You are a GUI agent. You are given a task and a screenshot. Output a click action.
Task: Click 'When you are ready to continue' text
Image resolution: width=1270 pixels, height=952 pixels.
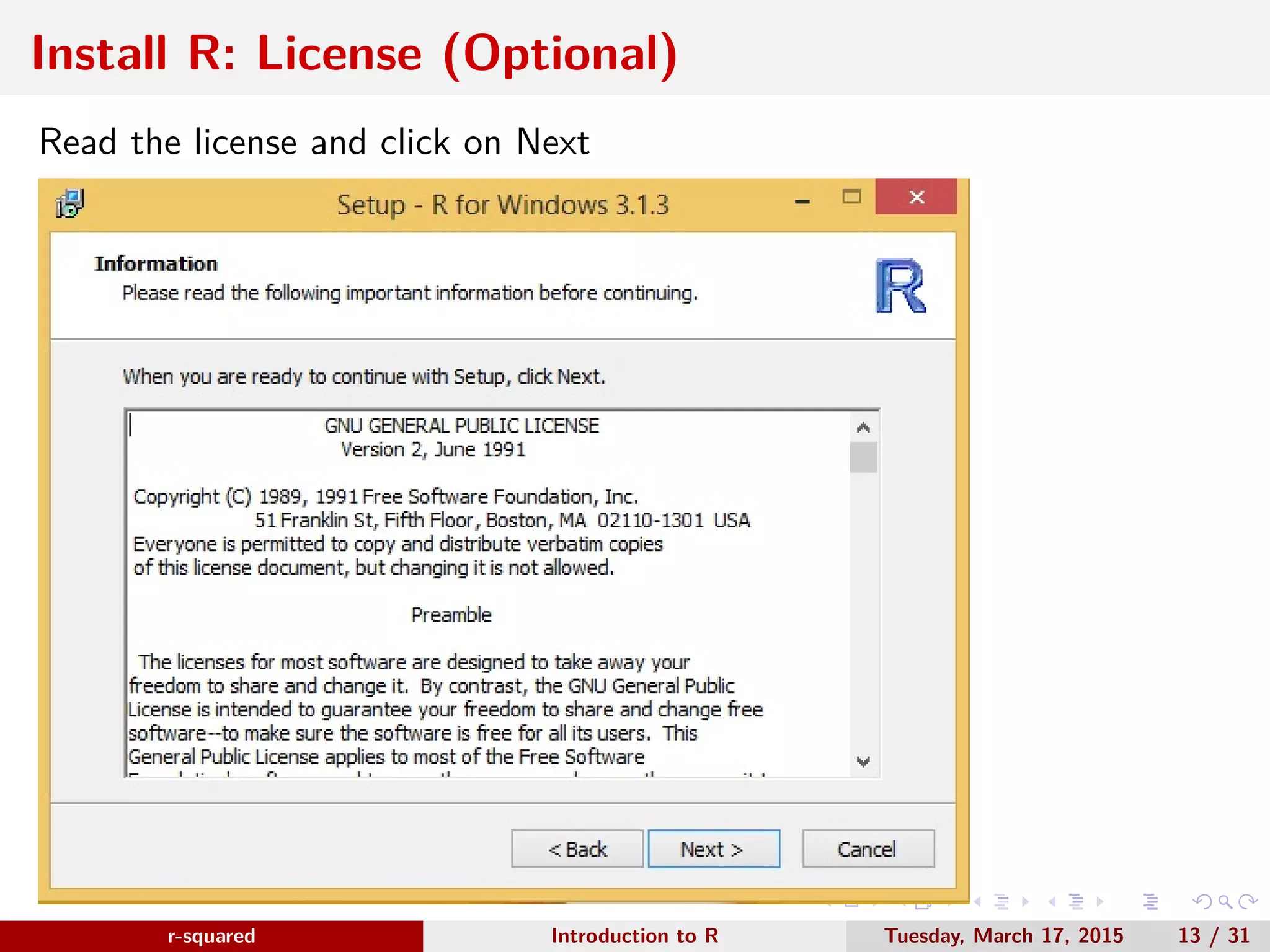[x=364, y=377]
